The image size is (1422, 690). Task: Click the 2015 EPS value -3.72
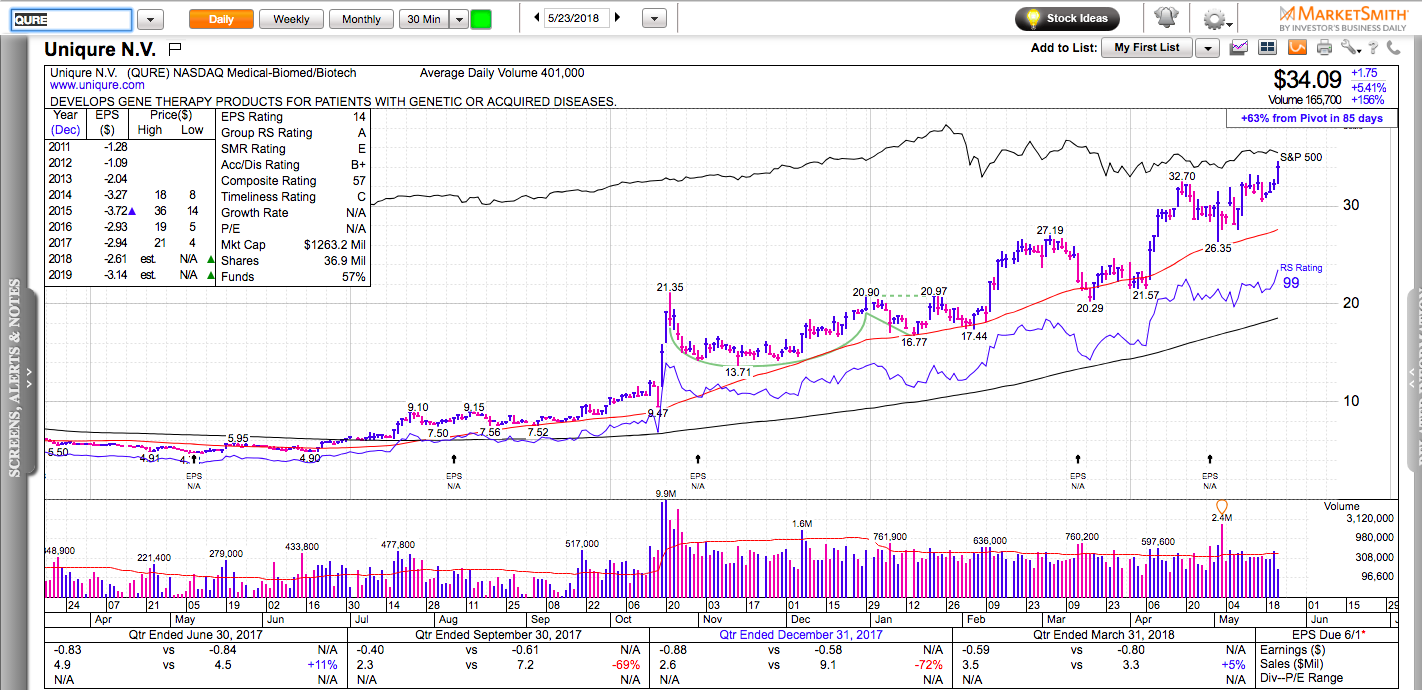click(115, 213)
